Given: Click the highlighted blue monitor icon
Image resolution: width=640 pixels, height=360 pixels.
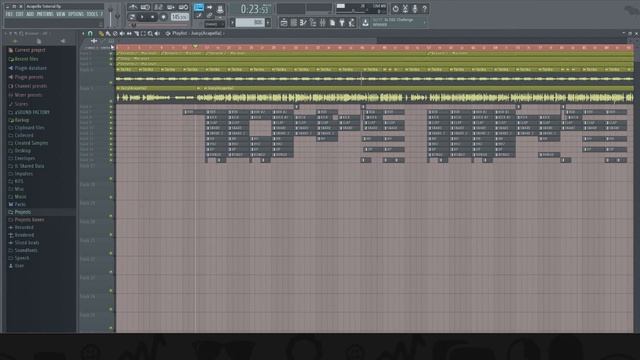Looking at the screenshot, I should tap(199, 7).
